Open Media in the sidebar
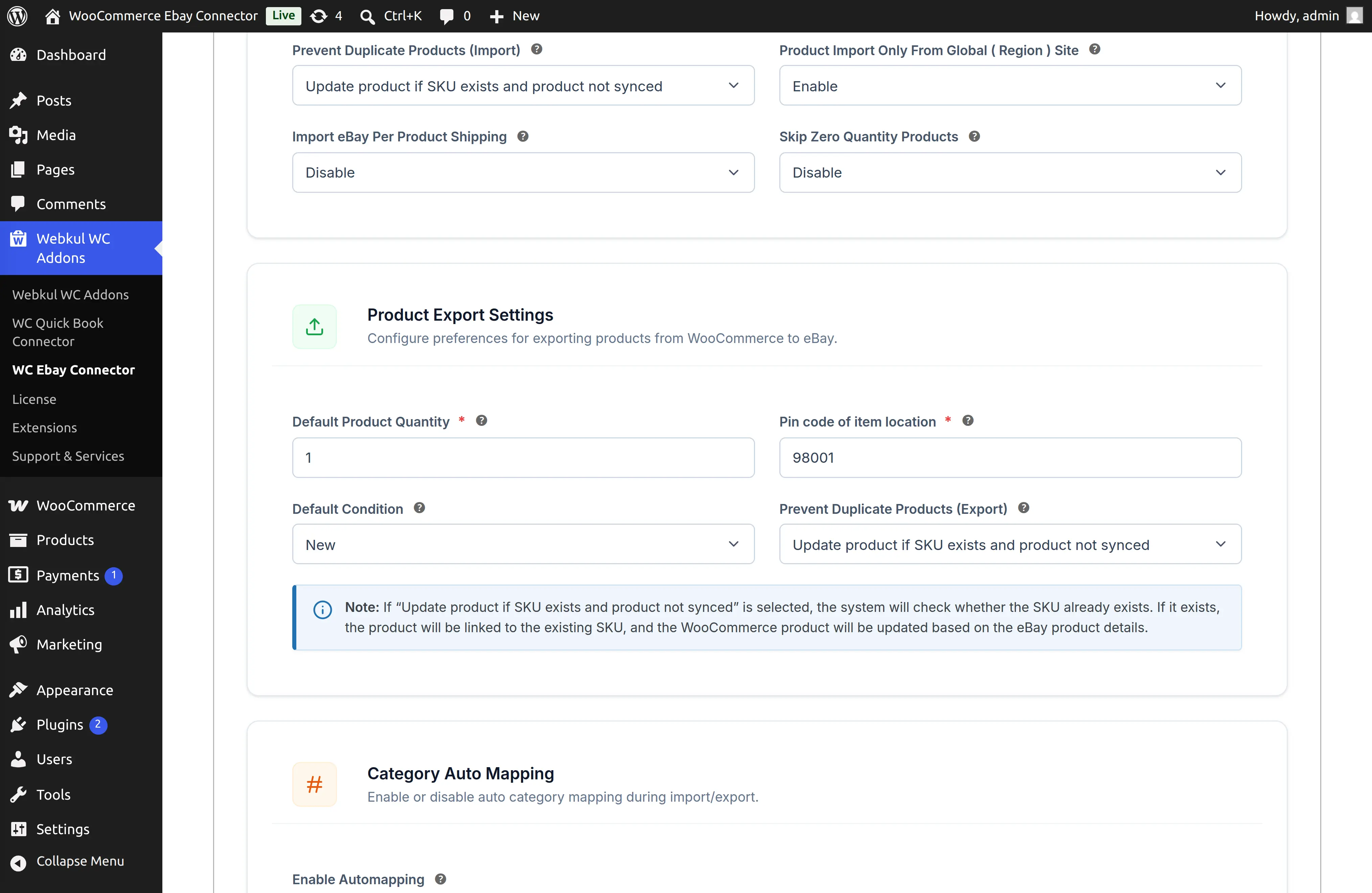This screenshot has height=893, width=1372. click(x=81, y=135)
